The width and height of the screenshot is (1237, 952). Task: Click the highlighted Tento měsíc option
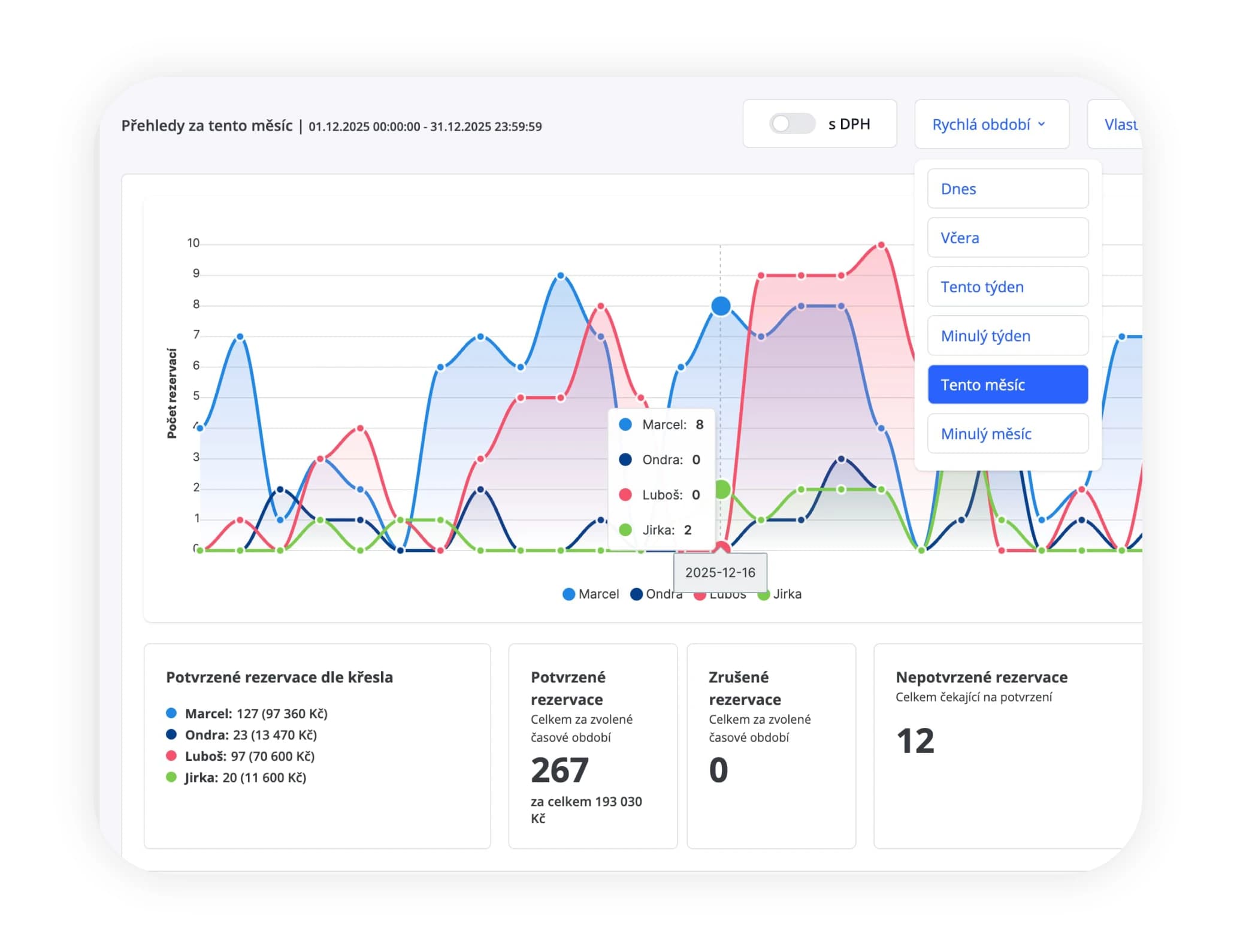pos(1008,385)
